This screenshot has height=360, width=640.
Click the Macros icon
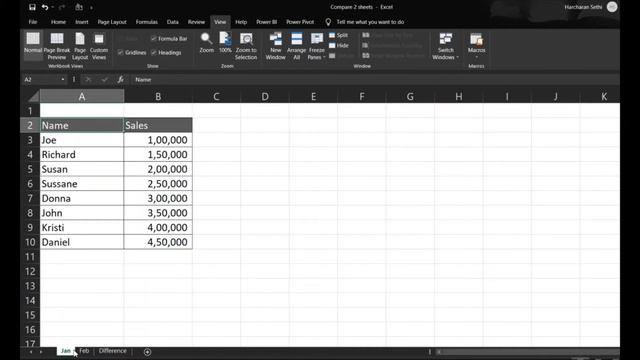(476, 40)
